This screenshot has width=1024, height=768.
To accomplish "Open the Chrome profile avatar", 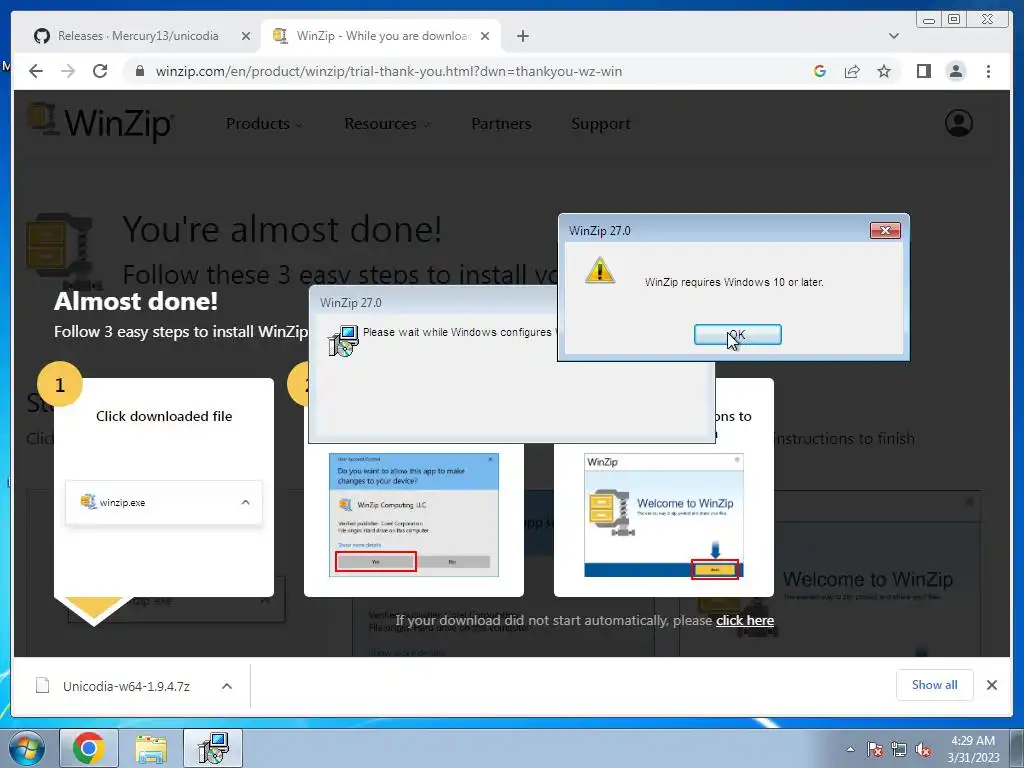I will coord(955,71).
